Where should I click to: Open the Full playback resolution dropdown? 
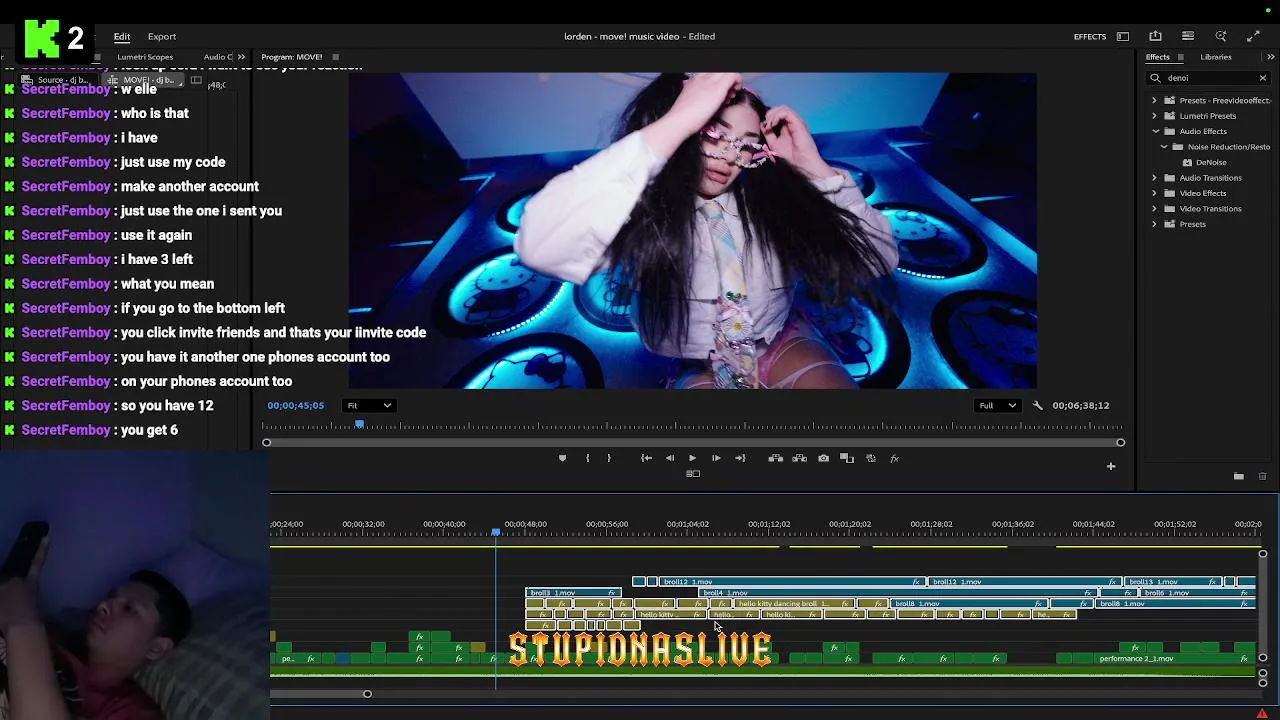click(x=998, y=405)
